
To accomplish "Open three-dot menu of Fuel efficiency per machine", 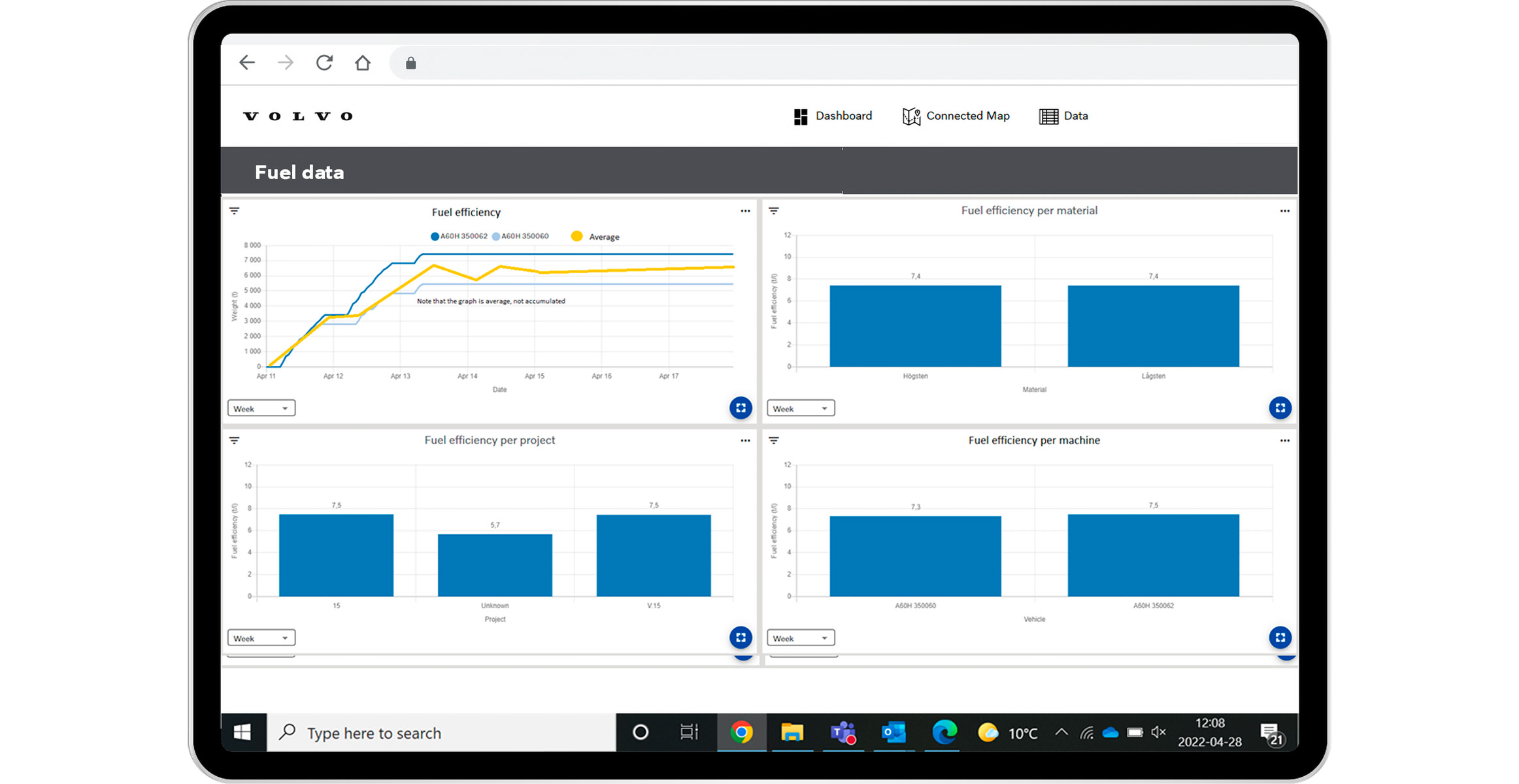I will pos(1284,441).
